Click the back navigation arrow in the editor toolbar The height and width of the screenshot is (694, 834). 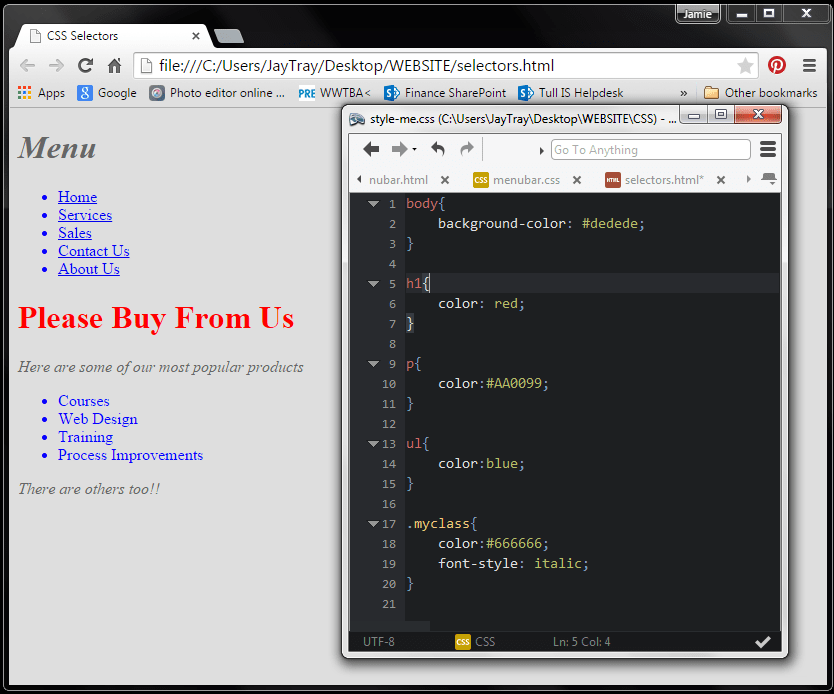[371, 148]
